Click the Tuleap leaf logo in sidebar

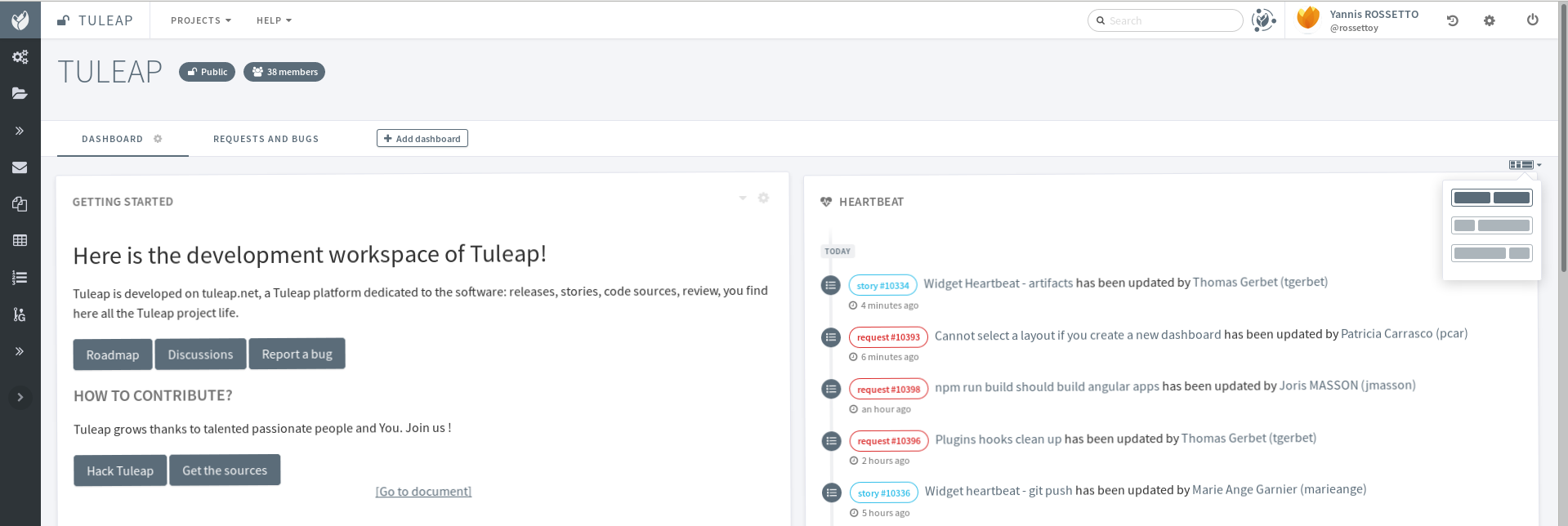(20, 20)
